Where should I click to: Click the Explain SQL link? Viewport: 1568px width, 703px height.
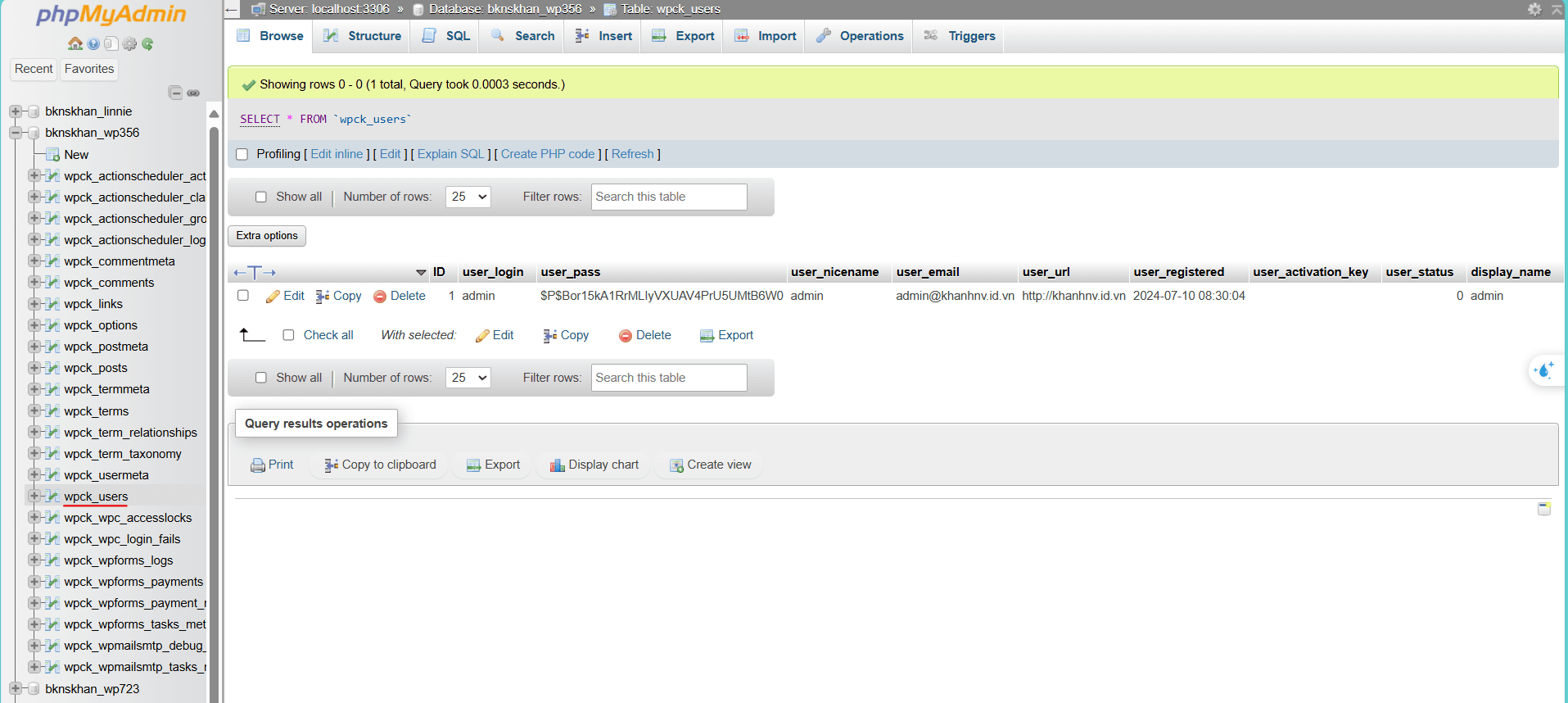(x=451, y=154)
